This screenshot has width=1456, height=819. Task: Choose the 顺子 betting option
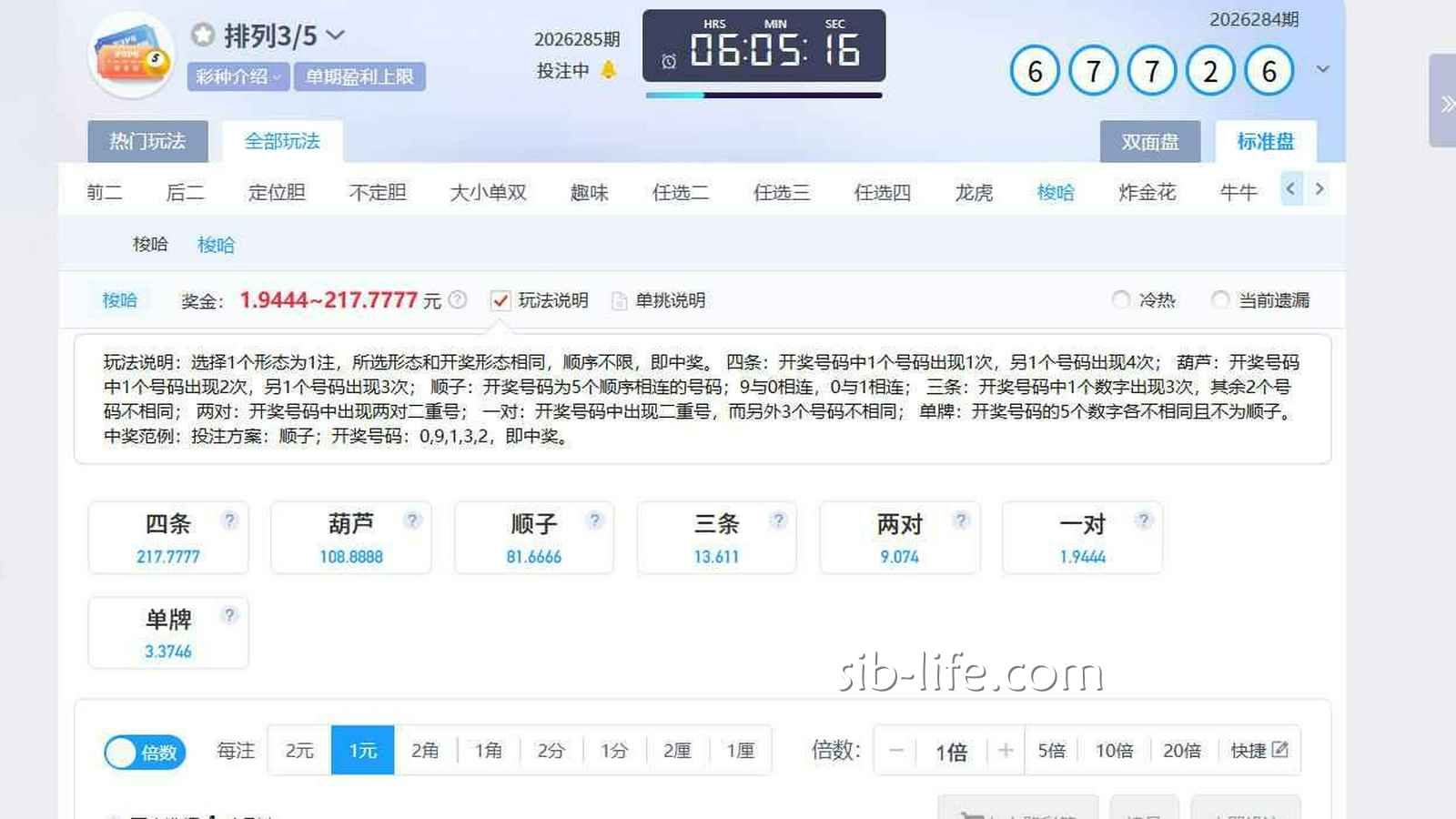[x=534, y=538]
